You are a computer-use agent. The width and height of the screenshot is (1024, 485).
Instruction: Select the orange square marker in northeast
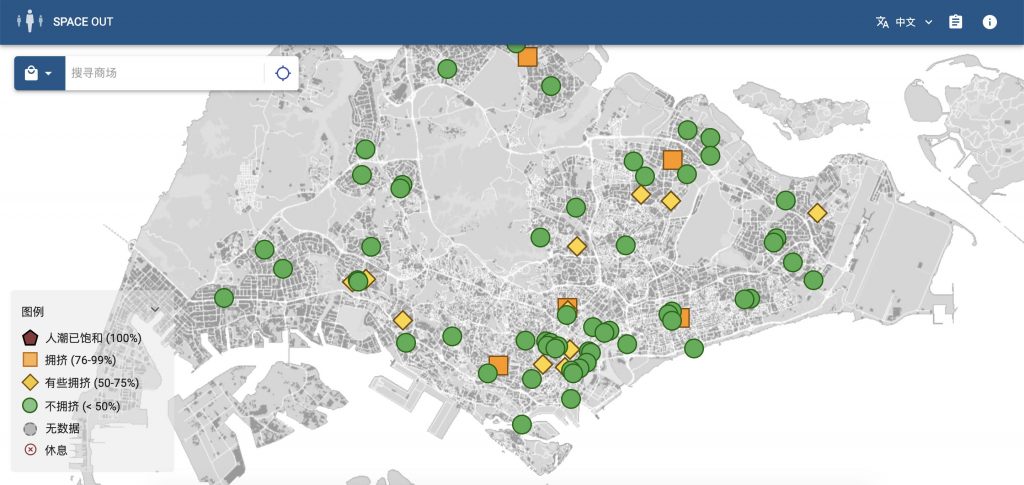click(672, 159)
